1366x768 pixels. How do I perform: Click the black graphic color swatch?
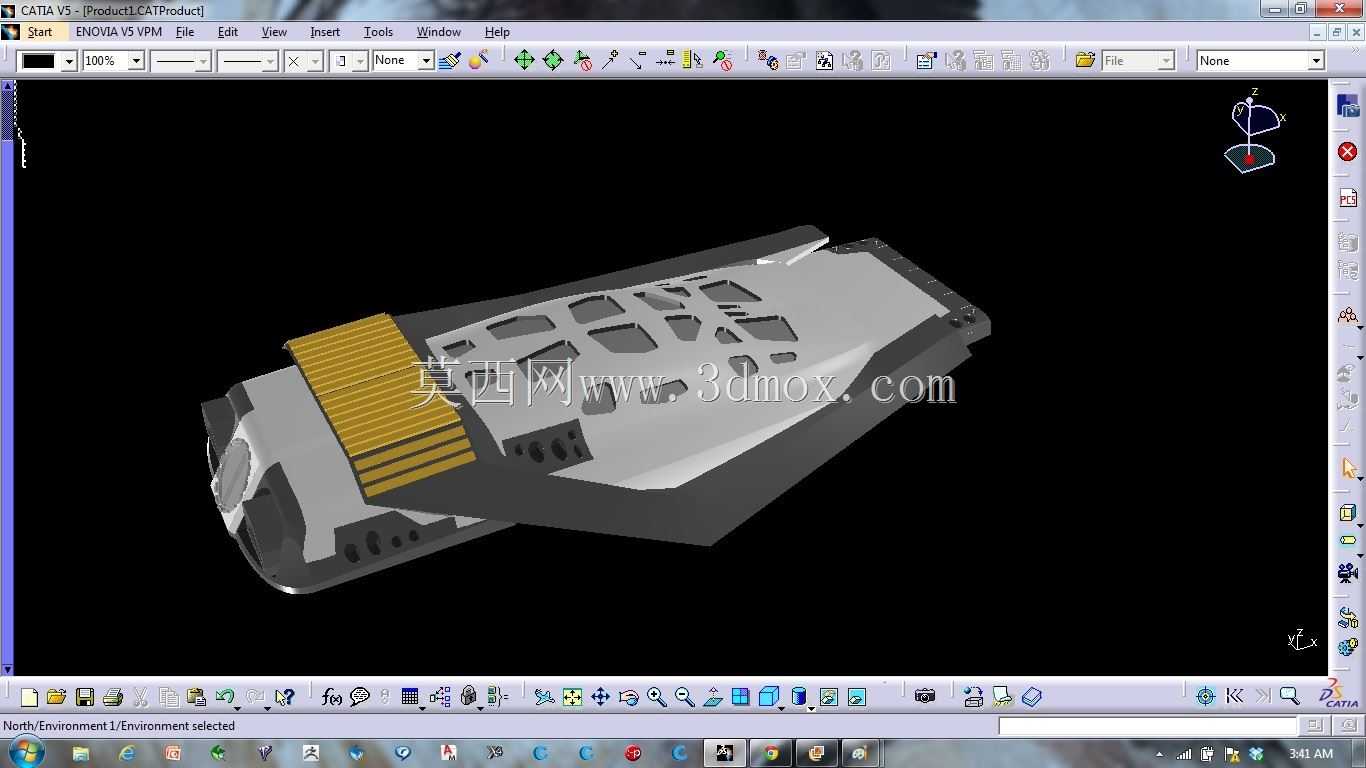point(39,61)
